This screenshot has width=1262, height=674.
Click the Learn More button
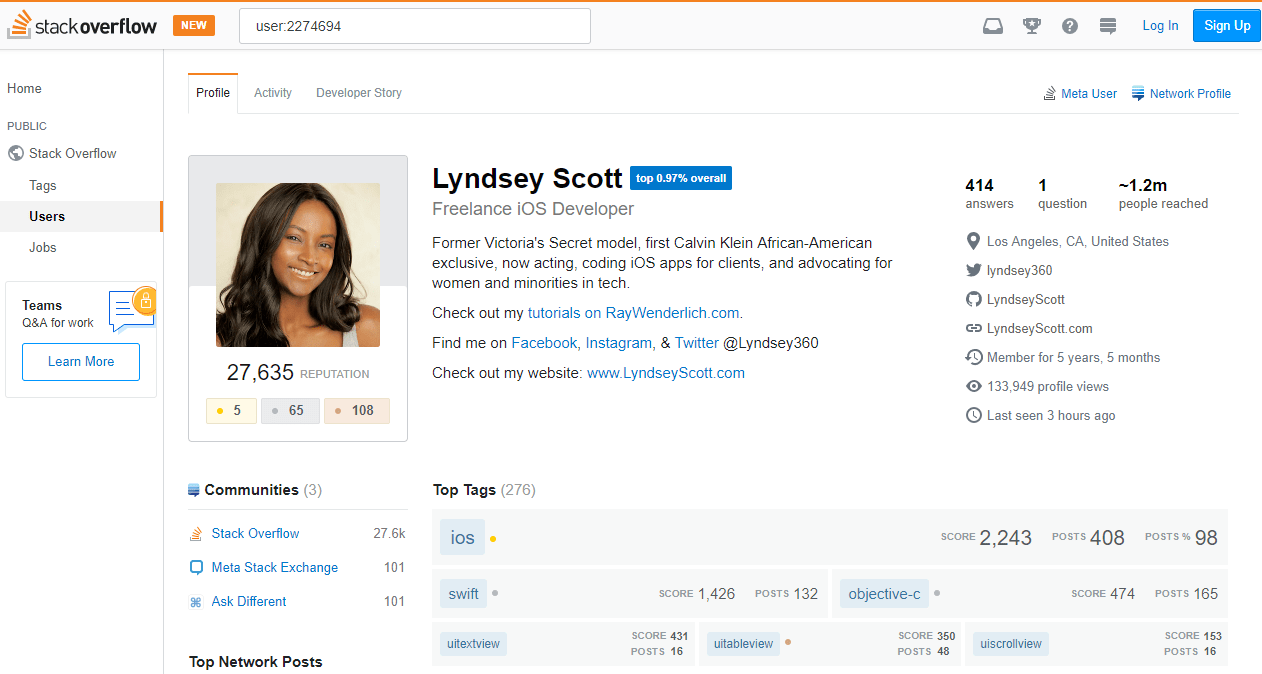tap(81, 361)
